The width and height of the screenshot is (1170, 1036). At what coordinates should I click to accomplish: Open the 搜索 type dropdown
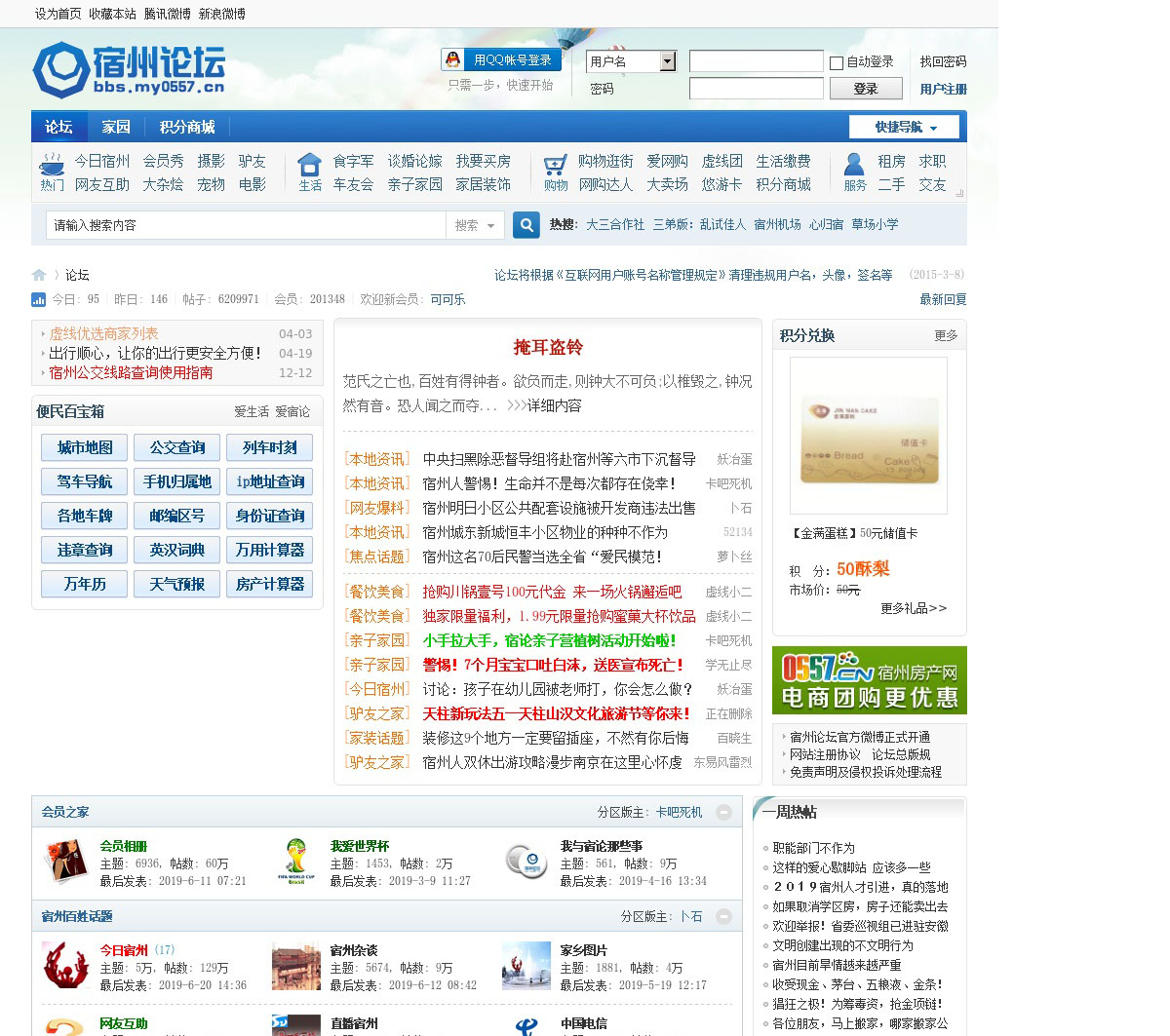475,225
